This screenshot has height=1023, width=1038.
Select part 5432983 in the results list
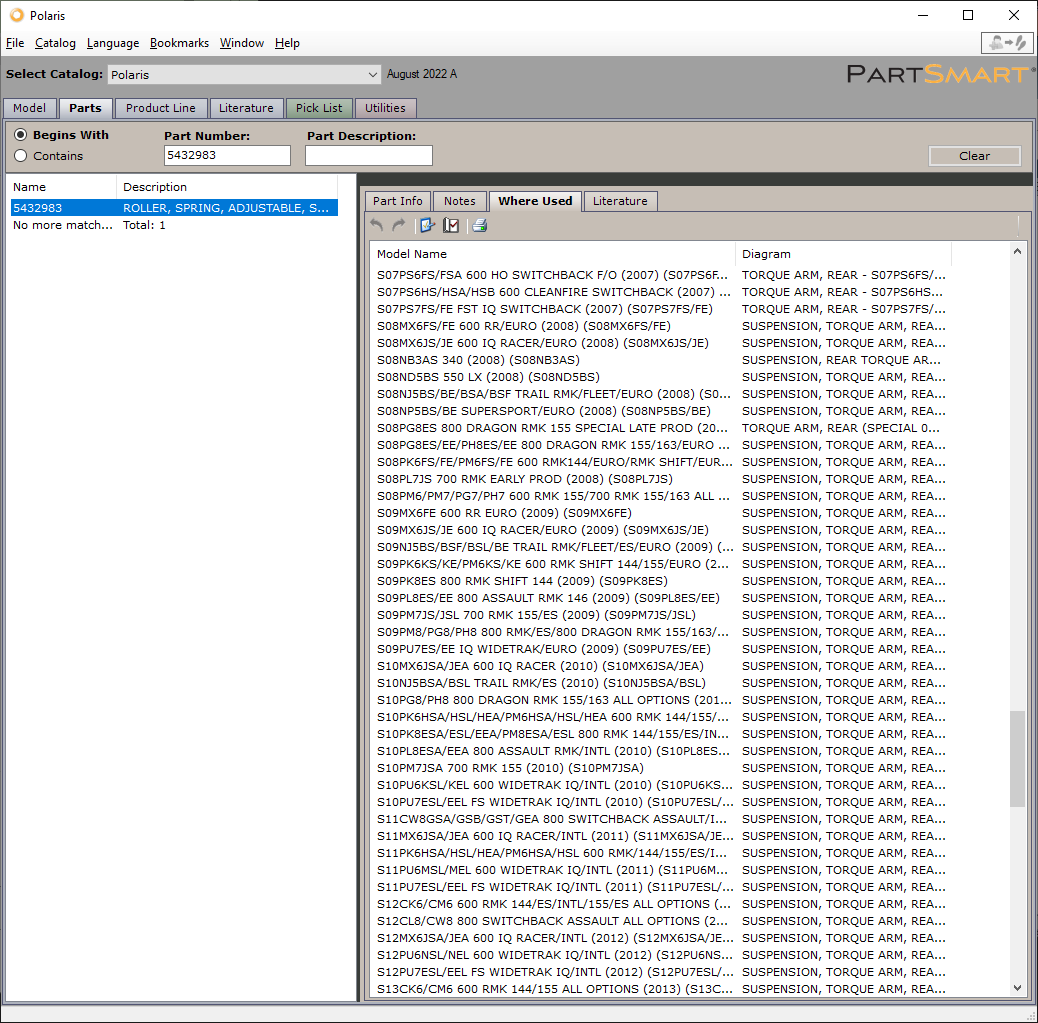(x=174, y=208)
